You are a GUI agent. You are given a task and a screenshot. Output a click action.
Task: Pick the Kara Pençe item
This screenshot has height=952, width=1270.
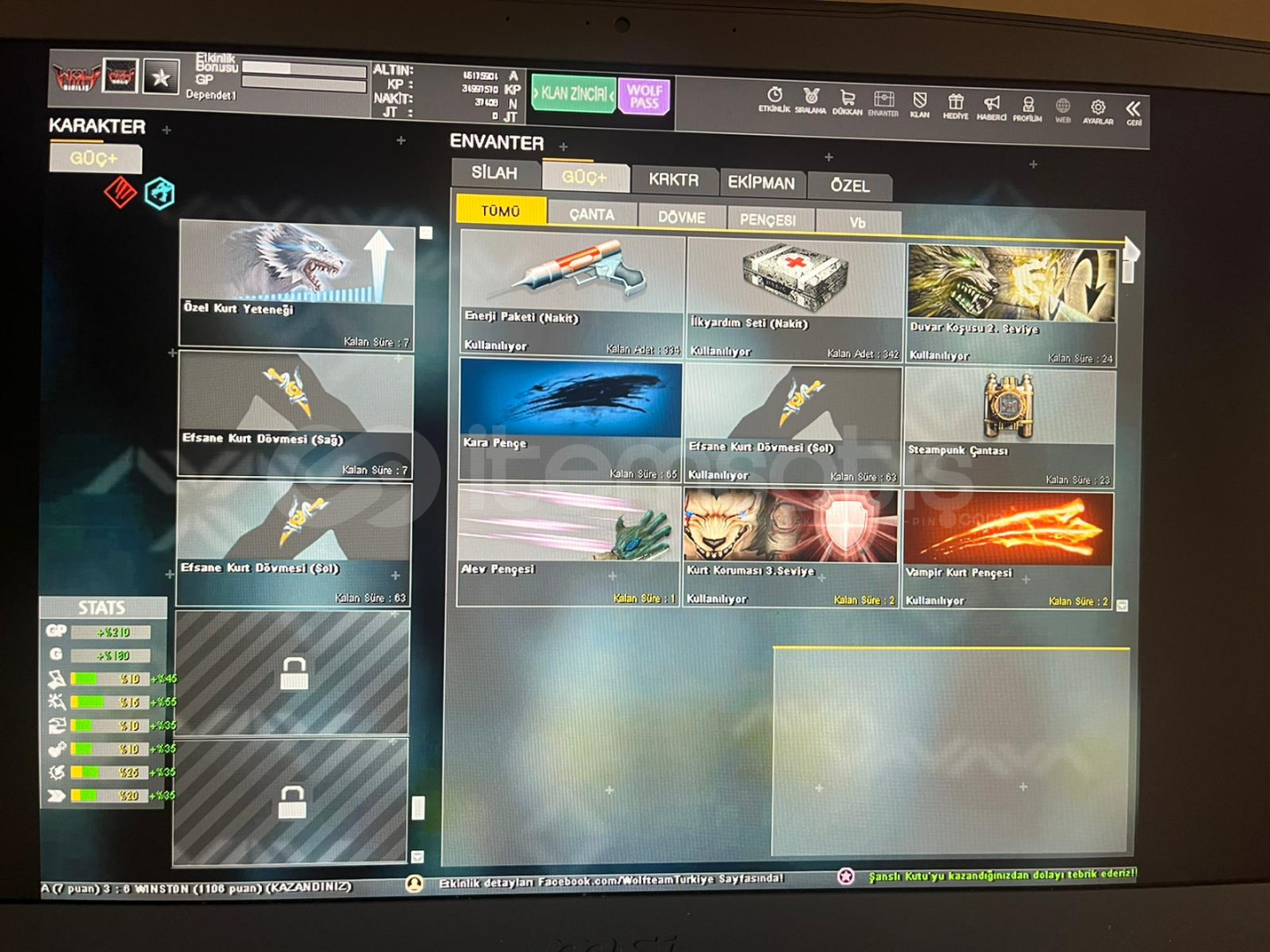tap(571, 420)
